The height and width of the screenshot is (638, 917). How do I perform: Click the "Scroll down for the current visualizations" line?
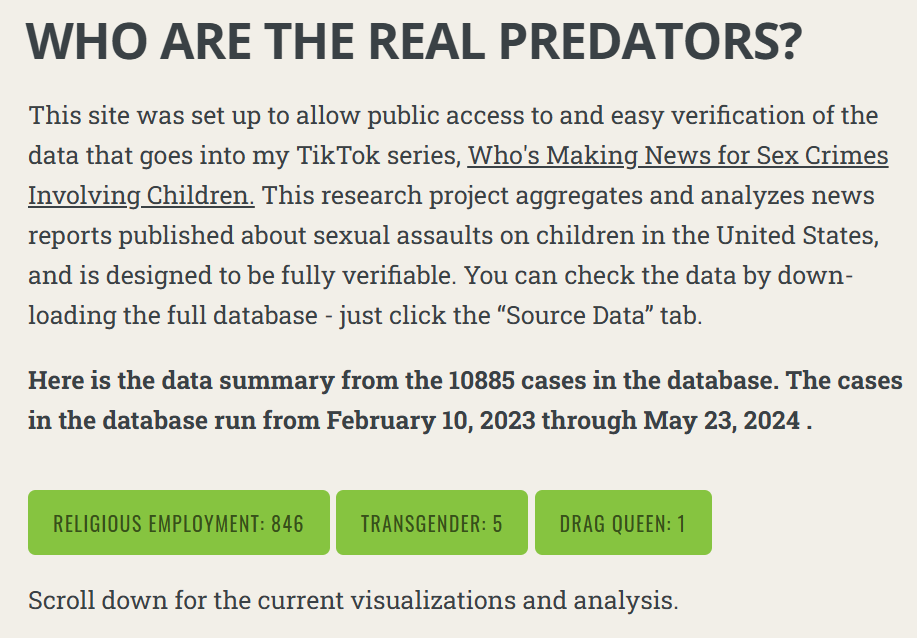tap(353, 601)
